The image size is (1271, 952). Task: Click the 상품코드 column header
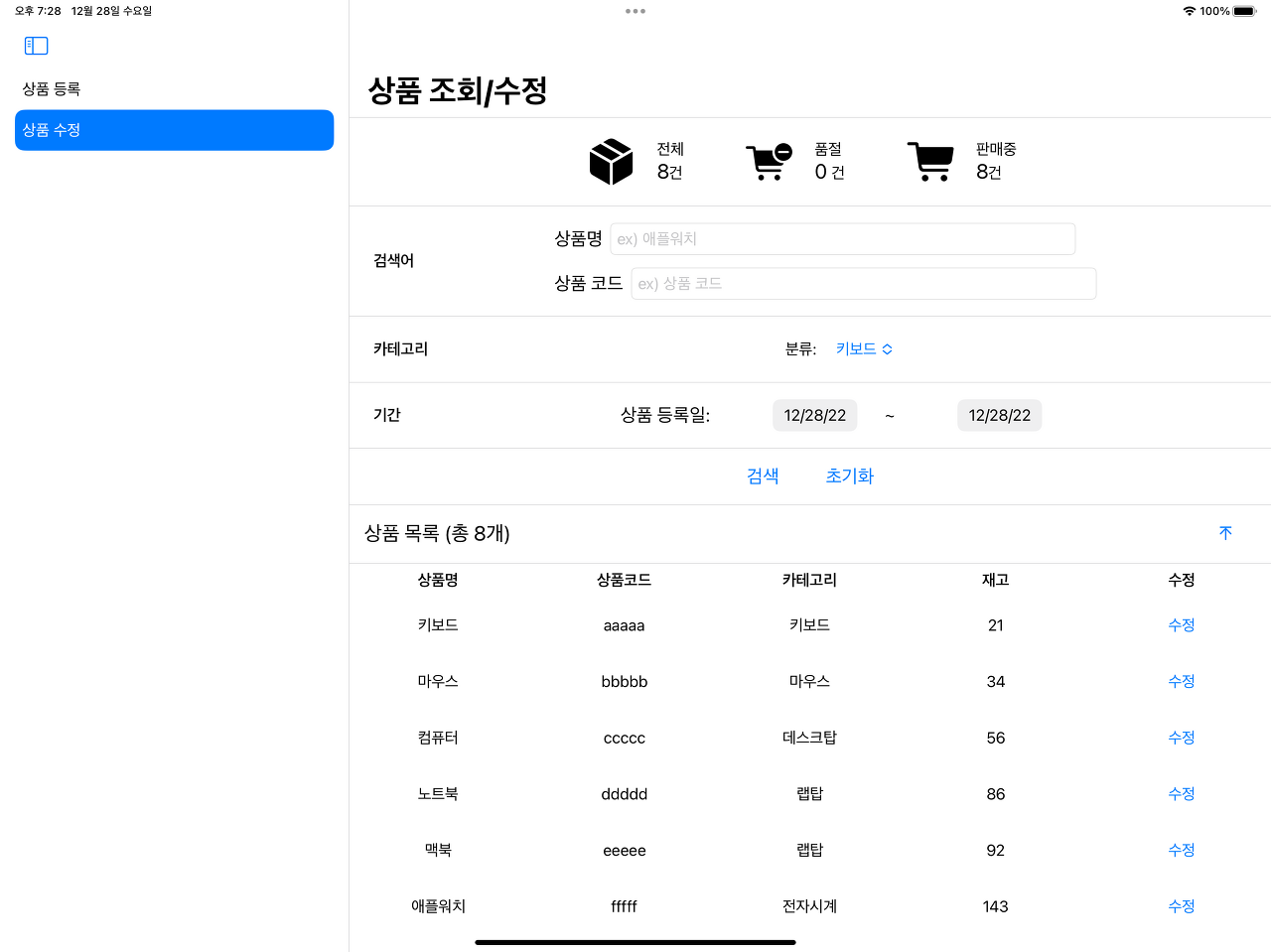624,580
